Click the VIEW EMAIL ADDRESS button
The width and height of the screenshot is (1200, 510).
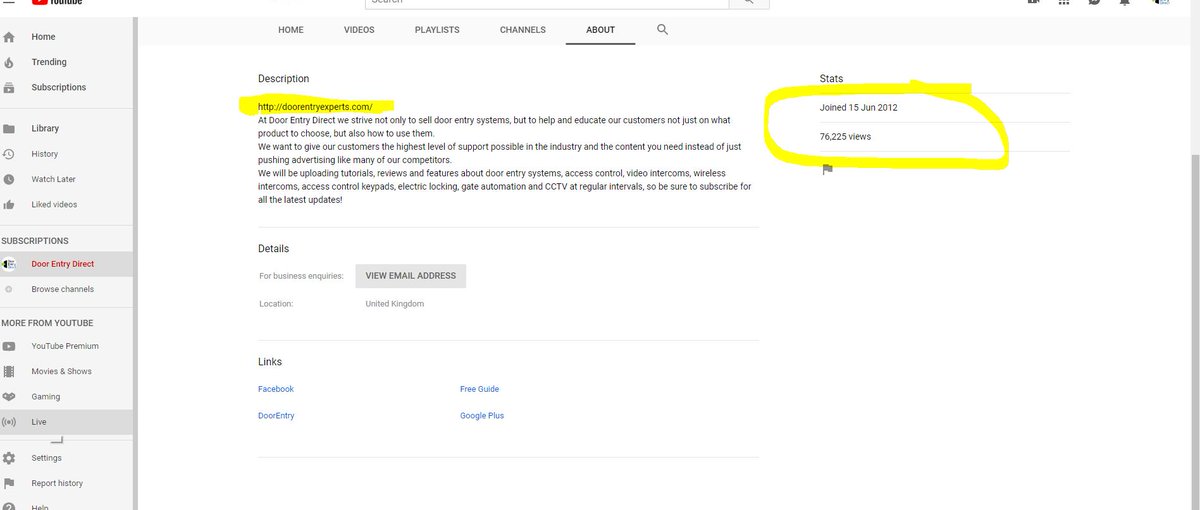point(411,276)
